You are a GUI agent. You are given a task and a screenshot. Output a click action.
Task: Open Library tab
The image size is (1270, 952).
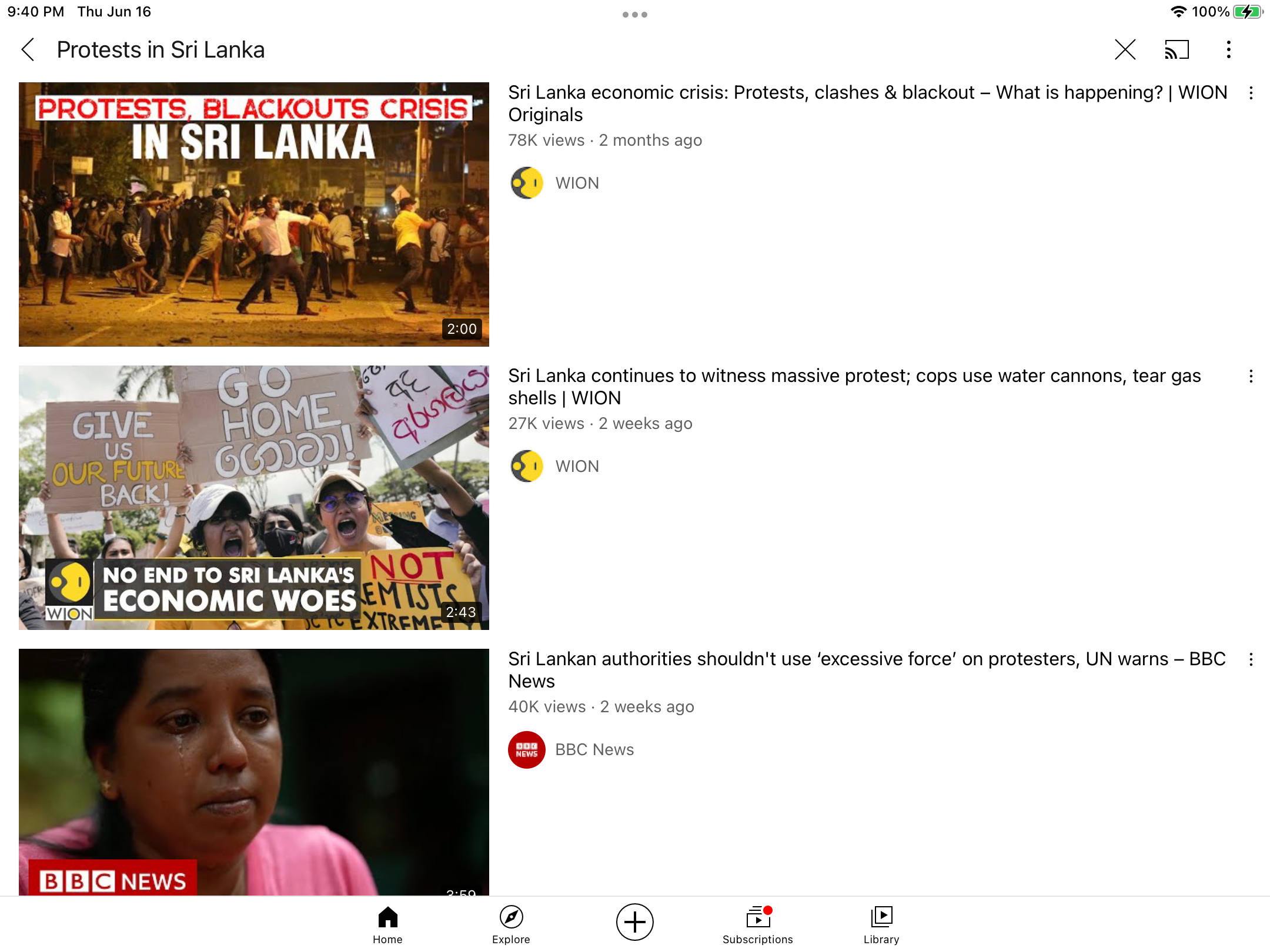coord(881,924)
